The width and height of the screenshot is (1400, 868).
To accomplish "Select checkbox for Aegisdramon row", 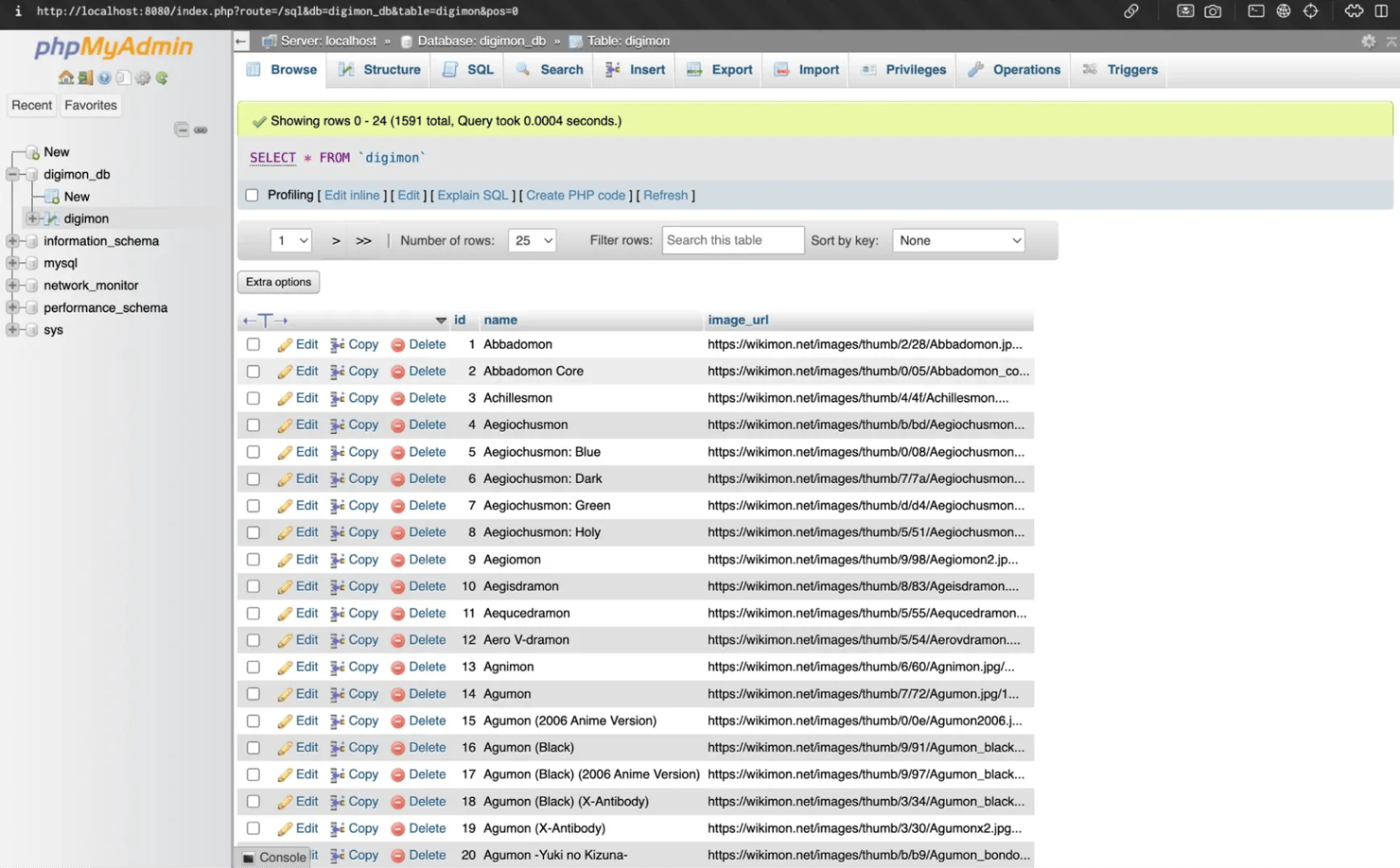I will 254,587.
